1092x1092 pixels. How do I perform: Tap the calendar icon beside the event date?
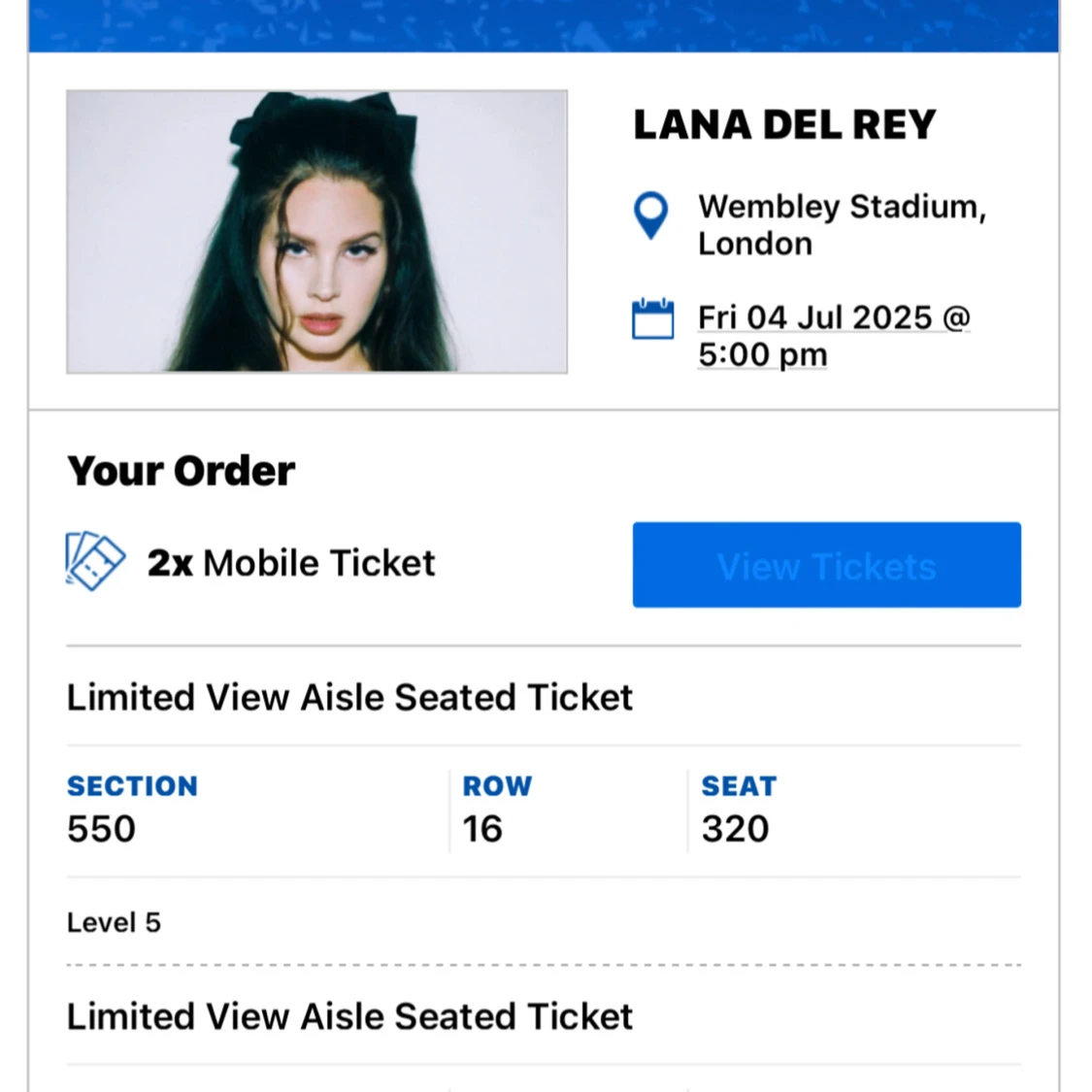(653, 317)
